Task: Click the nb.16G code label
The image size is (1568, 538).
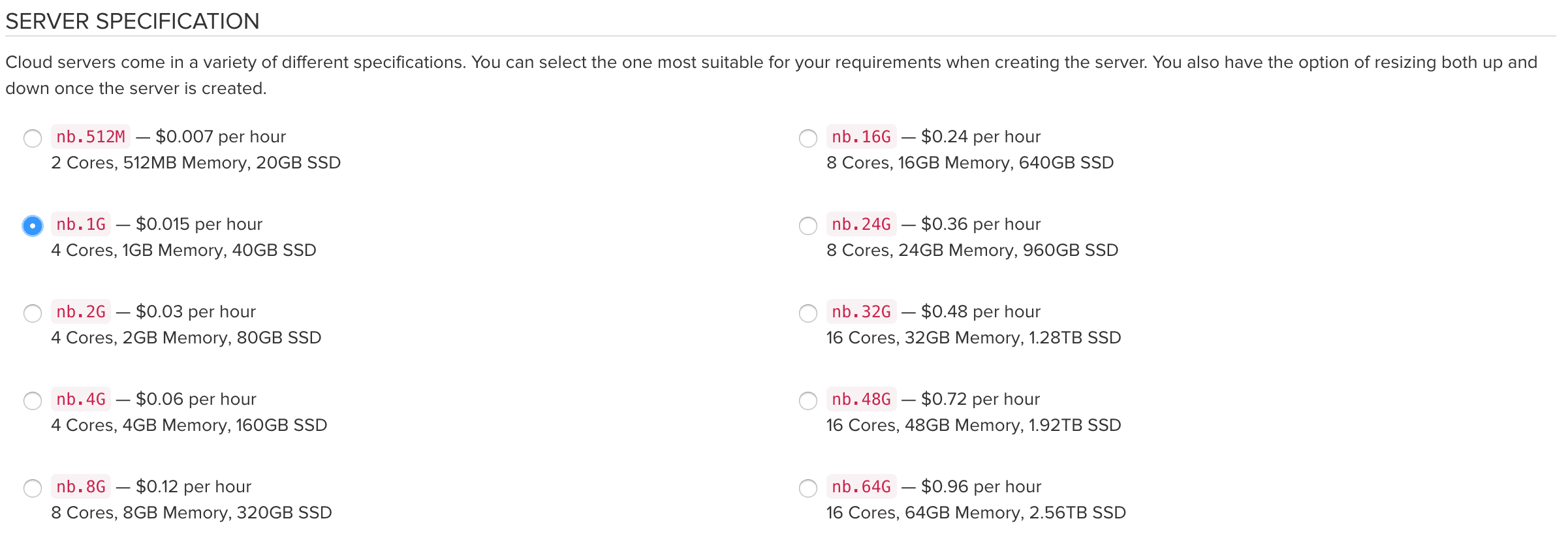Action: (861, 137)
